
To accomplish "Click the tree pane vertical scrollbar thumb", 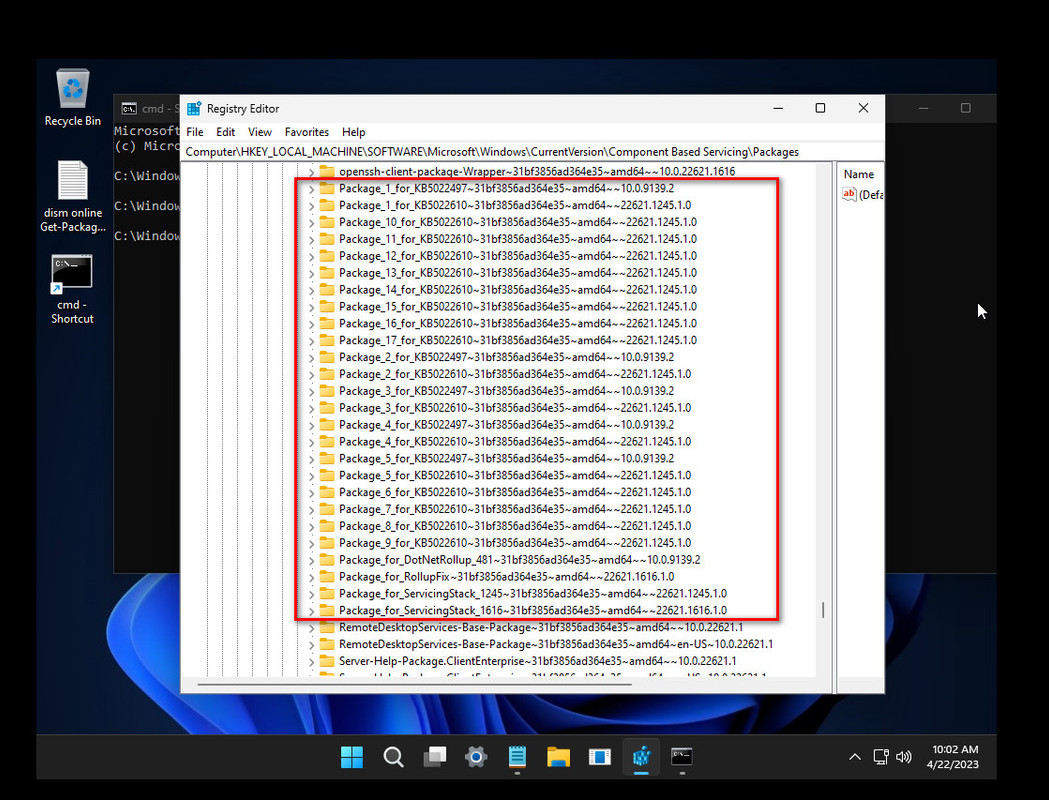I will tap(823, 609).
